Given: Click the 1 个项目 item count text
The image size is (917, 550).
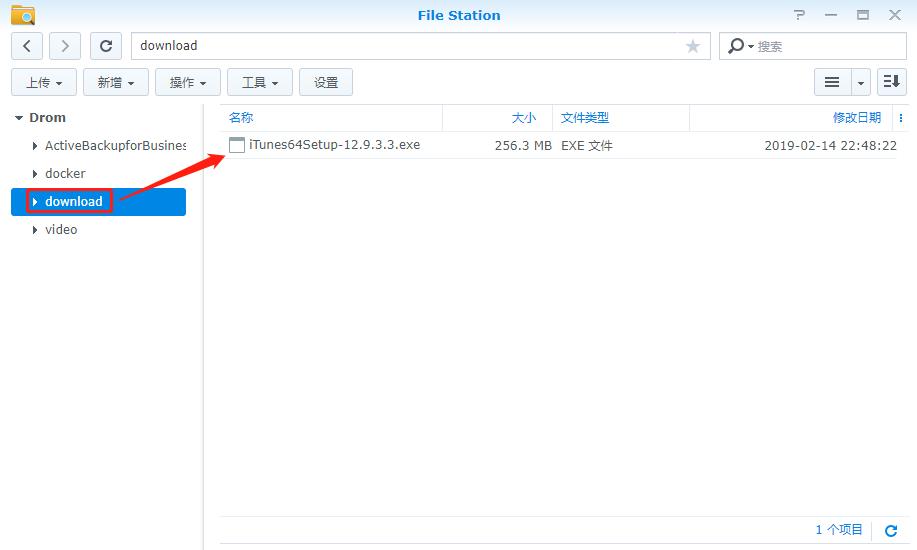Looking at the screenshot, I should coord(839,530).
